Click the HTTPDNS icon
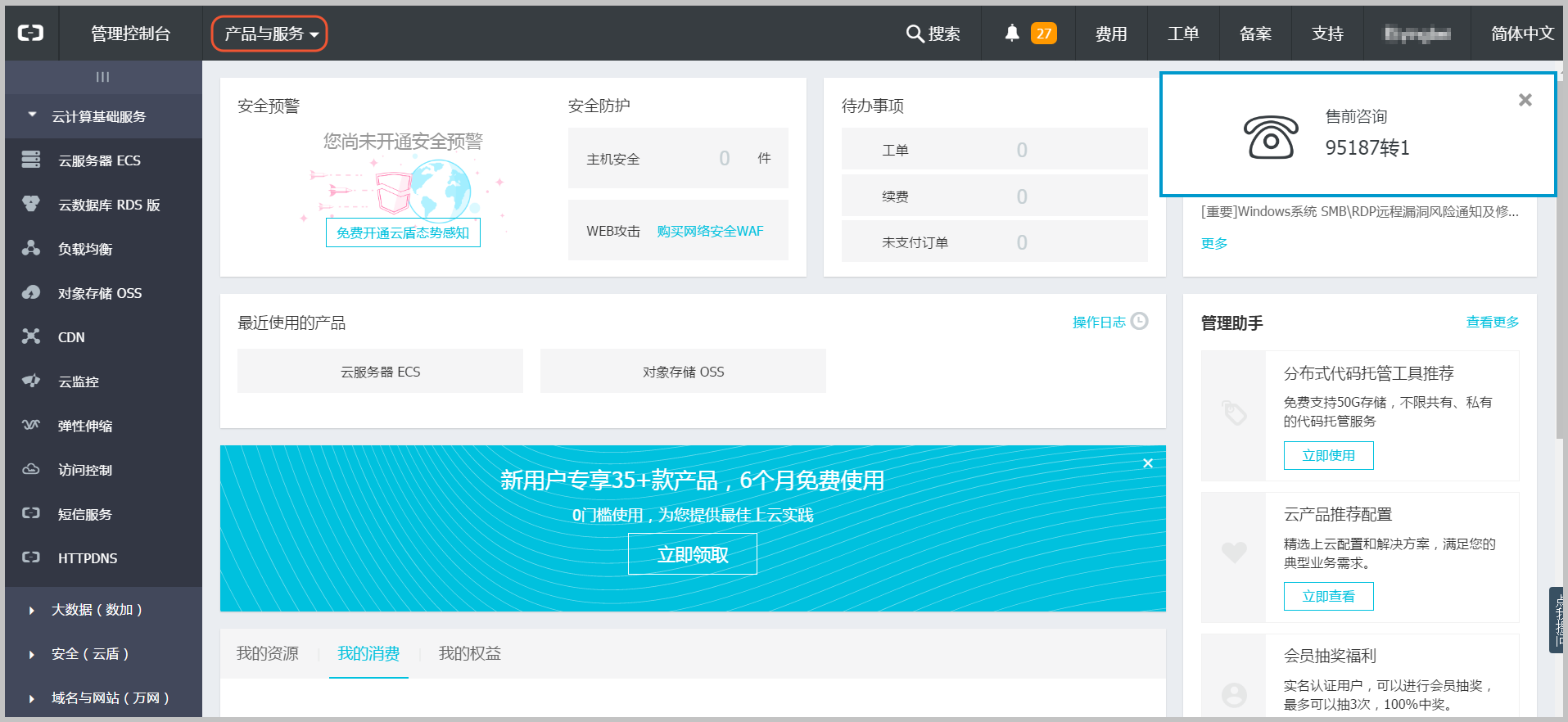Screen dimensions: 1568x722 31,557
